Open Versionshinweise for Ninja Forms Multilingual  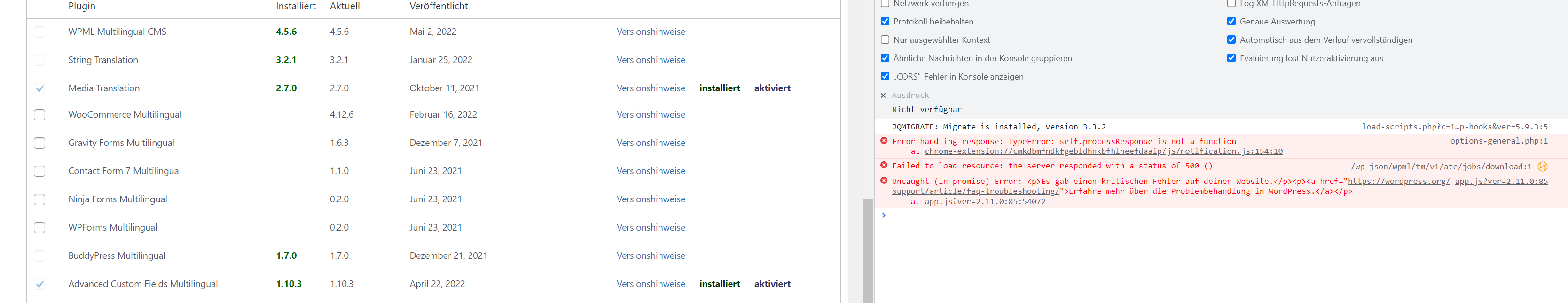651,199
